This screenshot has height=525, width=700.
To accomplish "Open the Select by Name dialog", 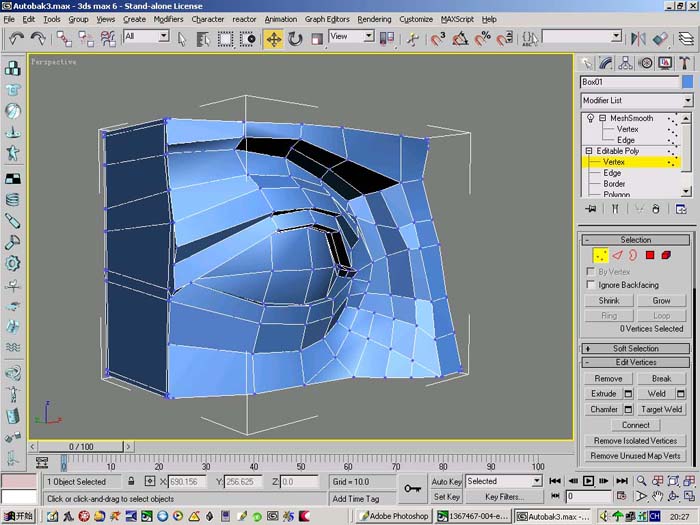I will pos(204,39).
